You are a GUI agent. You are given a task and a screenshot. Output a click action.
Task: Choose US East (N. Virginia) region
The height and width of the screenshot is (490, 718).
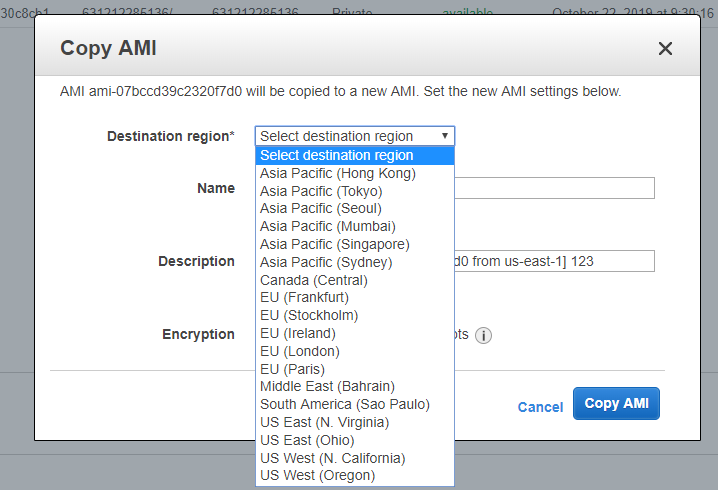point(354,422)
